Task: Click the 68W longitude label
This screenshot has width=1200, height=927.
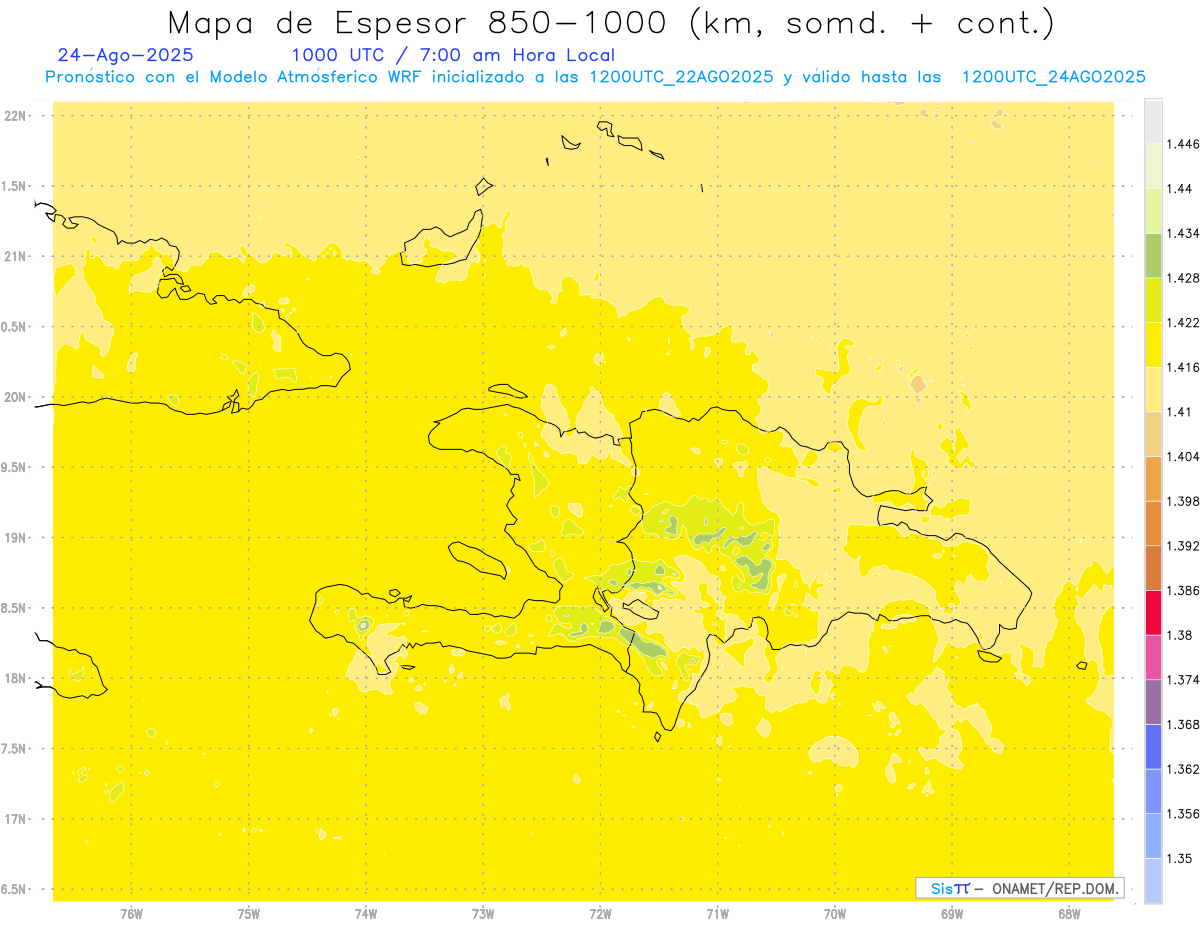Action: pyautogui.click(x=1069, y=913)
